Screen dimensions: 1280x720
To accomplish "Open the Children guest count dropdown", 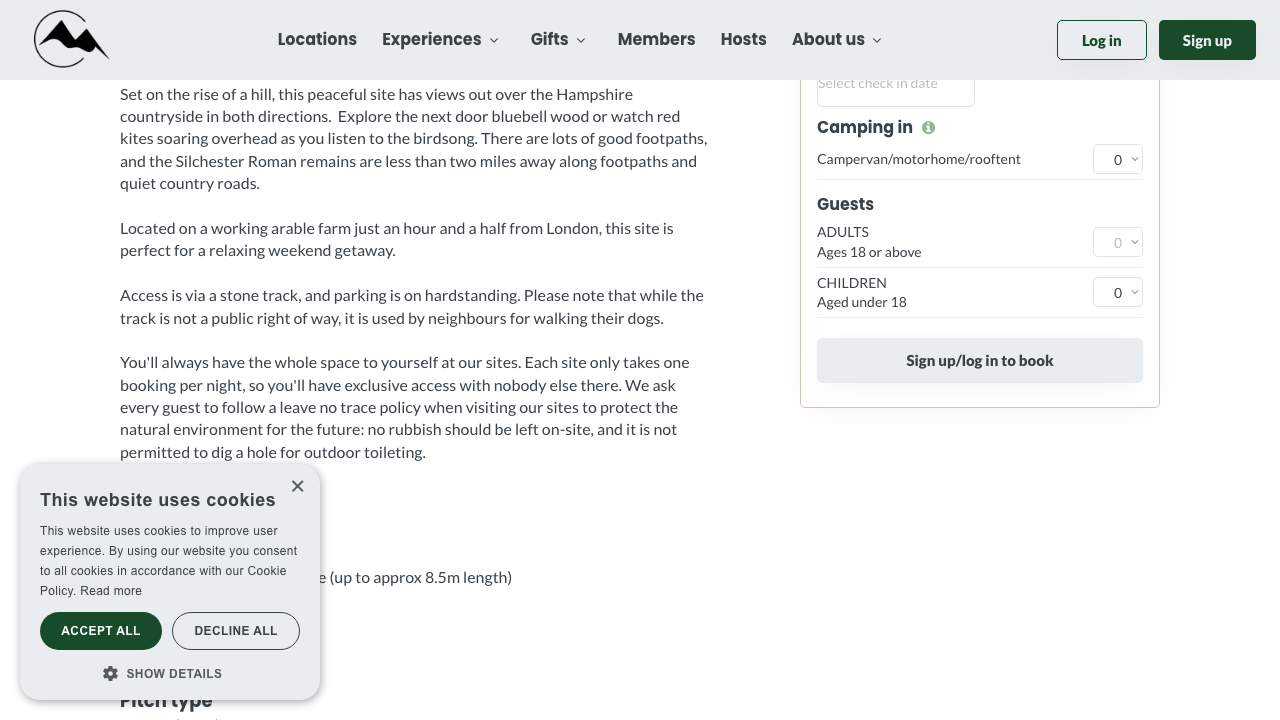I will (1117, 293).
